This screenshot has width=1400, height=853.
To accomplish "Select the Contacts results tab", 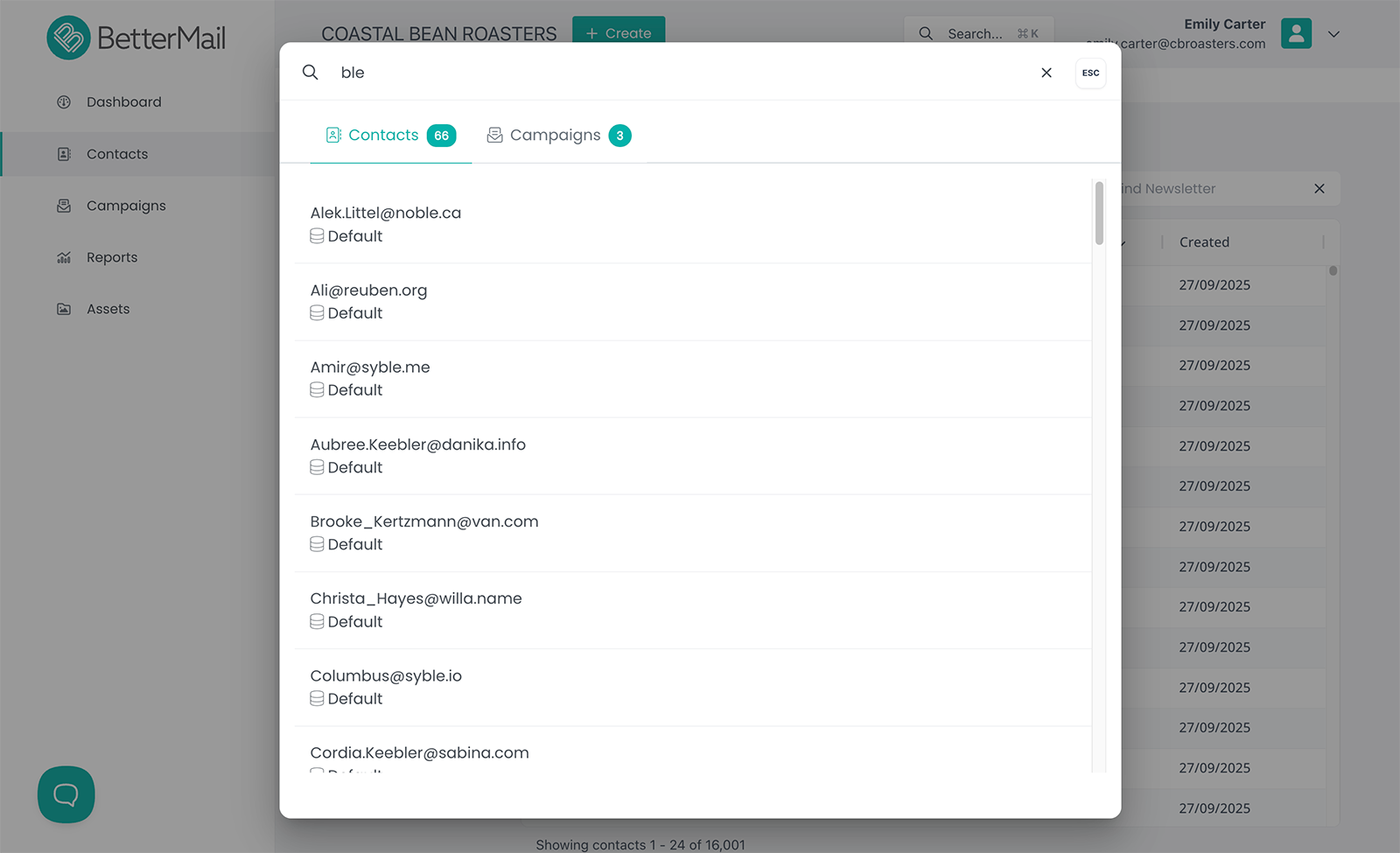I will (x=390, y=136).
